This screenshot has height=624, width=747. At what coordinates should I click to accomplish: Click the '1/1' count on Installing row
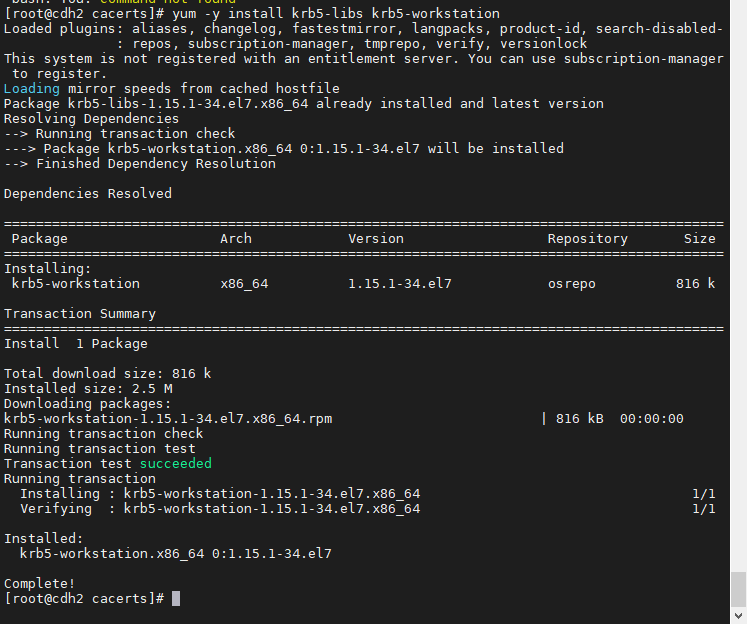click(704, 493)
